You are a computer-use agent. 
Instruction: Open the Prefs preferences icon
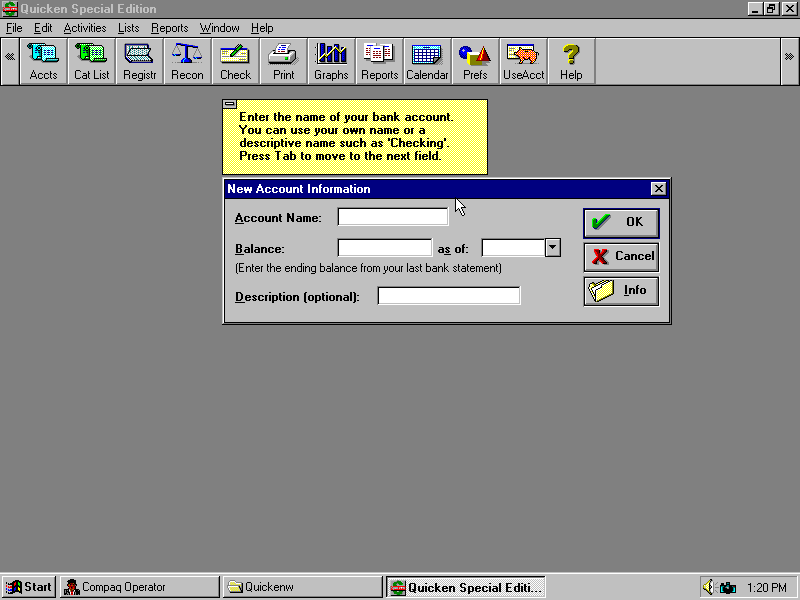[x=475, y=62]
